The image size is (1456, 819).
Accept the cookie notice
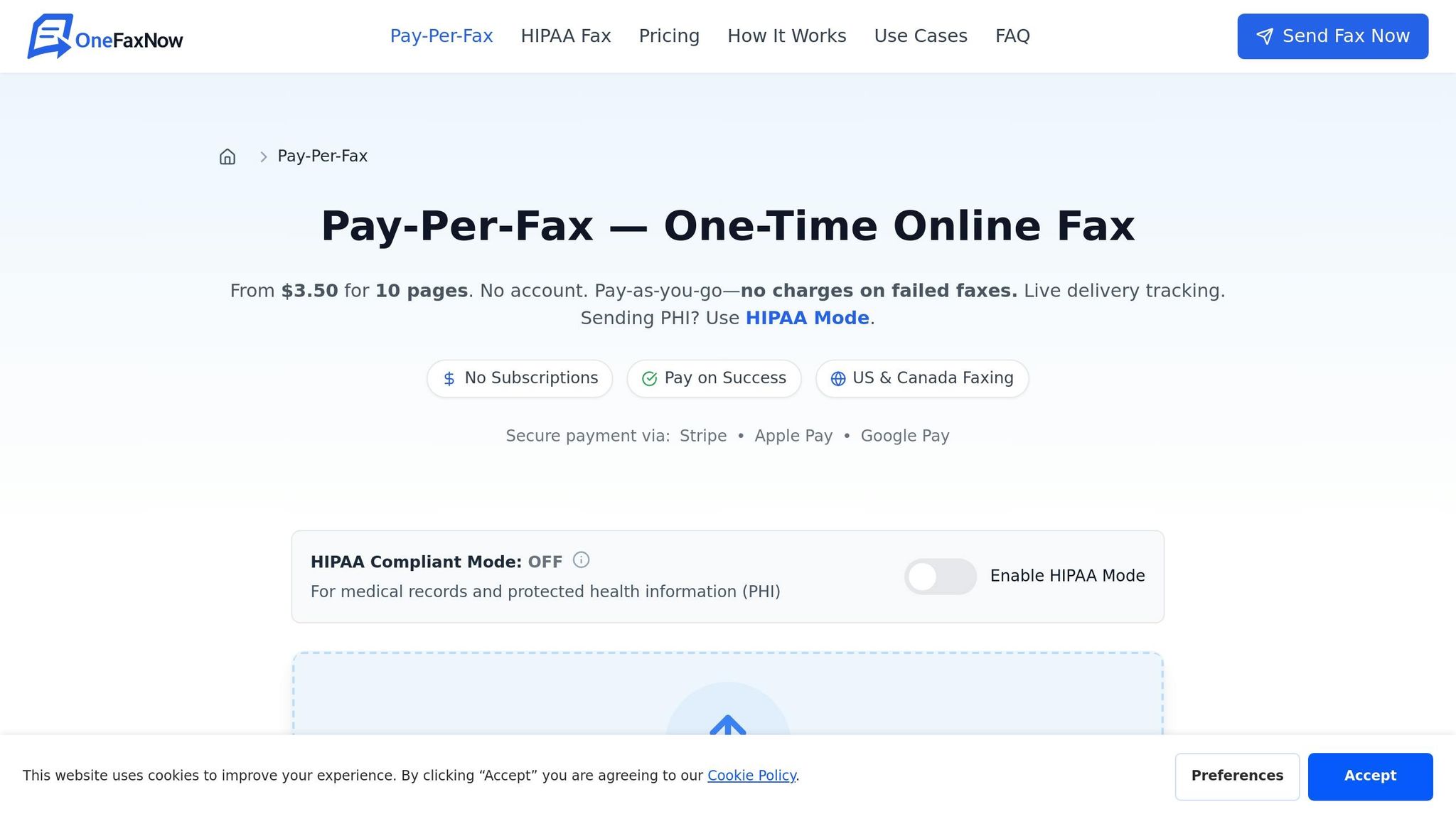pos(1370,776)
